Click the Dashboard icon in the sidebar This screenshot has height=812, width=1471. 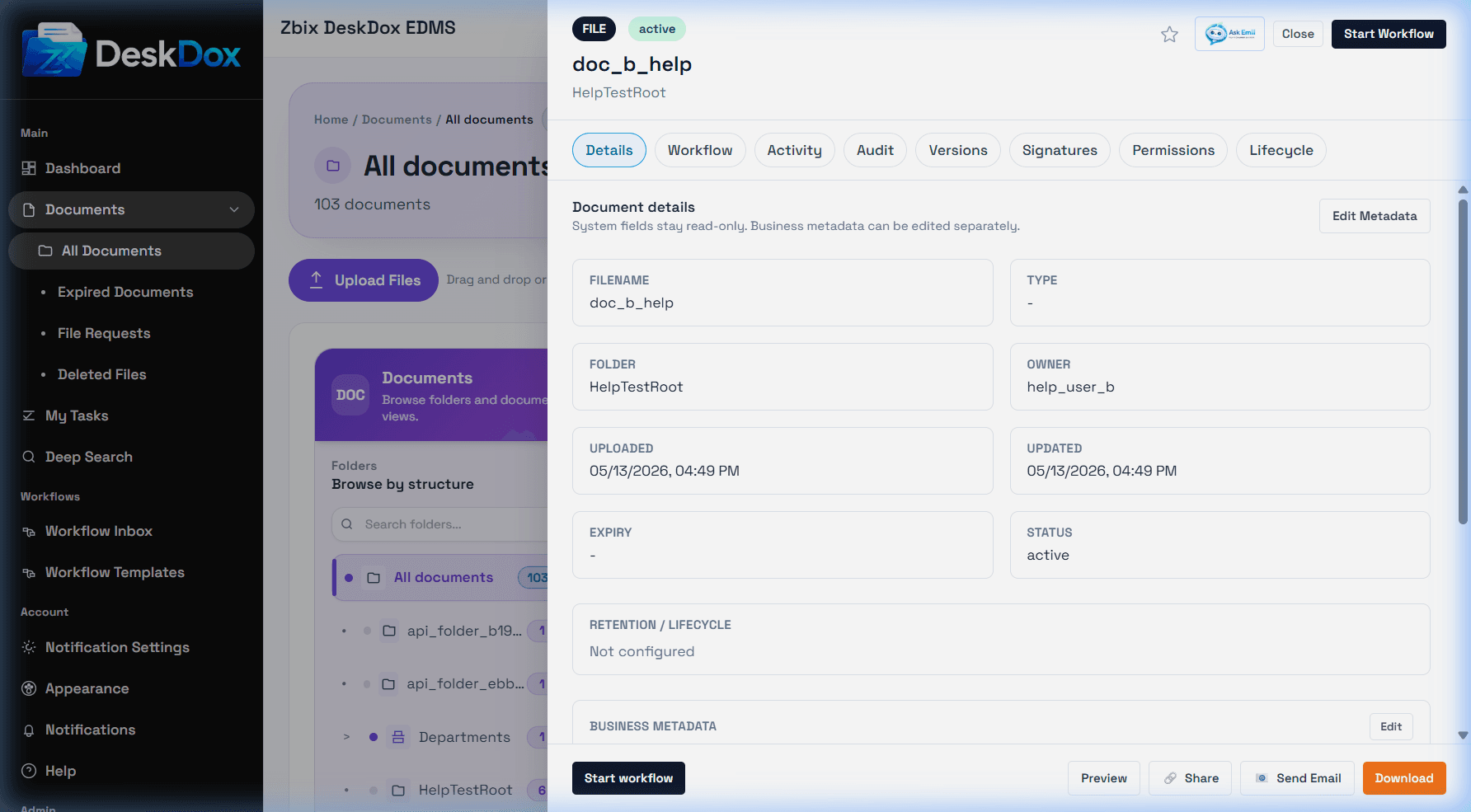[x=29, y=168]
